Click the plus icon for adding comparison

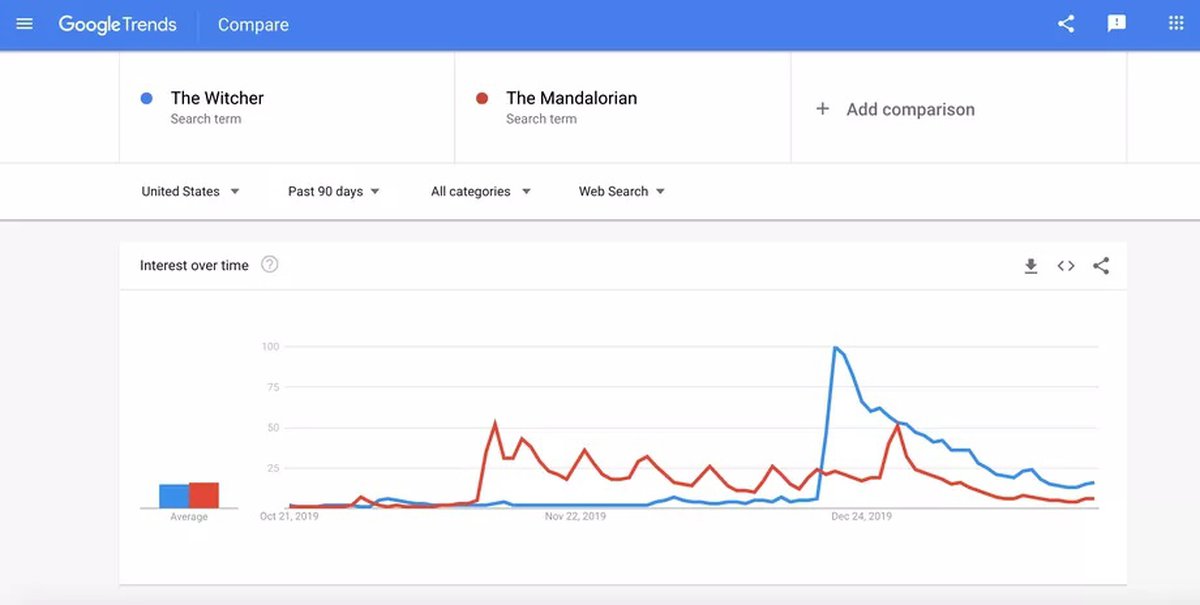pos(823,109)
